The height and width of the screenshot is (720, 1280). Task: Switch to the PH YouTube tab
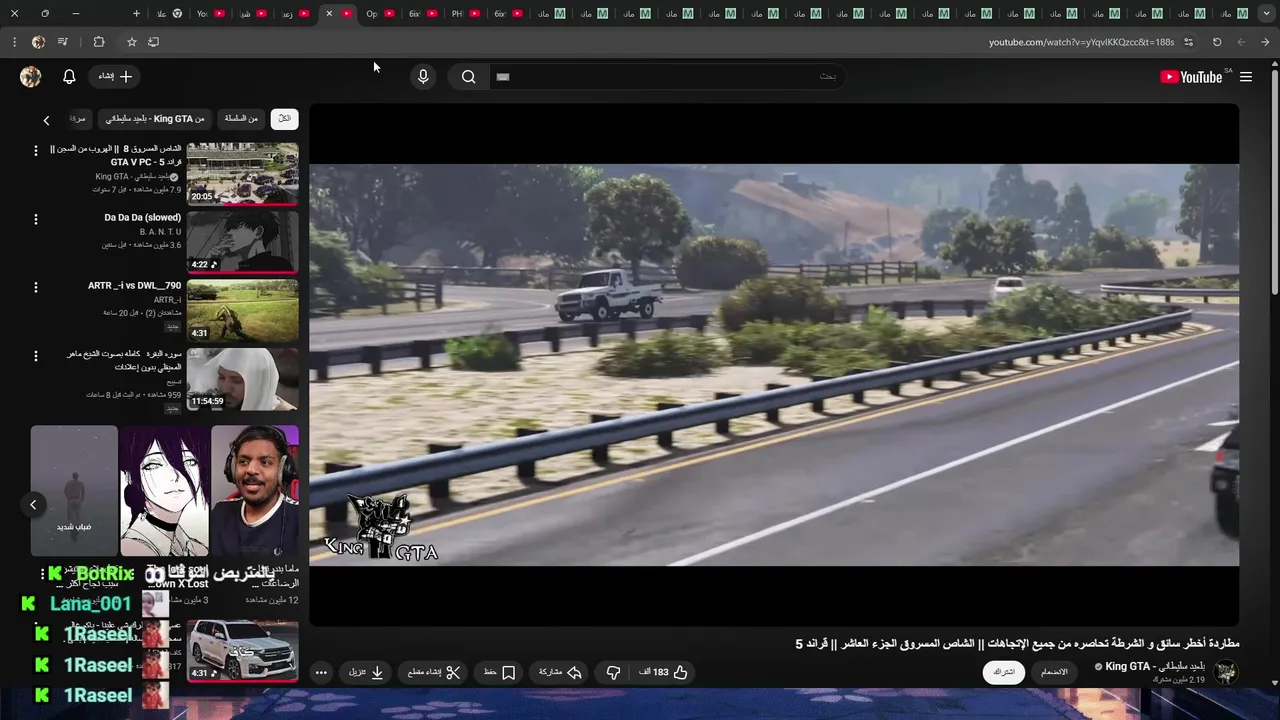[x=465, y=13]
